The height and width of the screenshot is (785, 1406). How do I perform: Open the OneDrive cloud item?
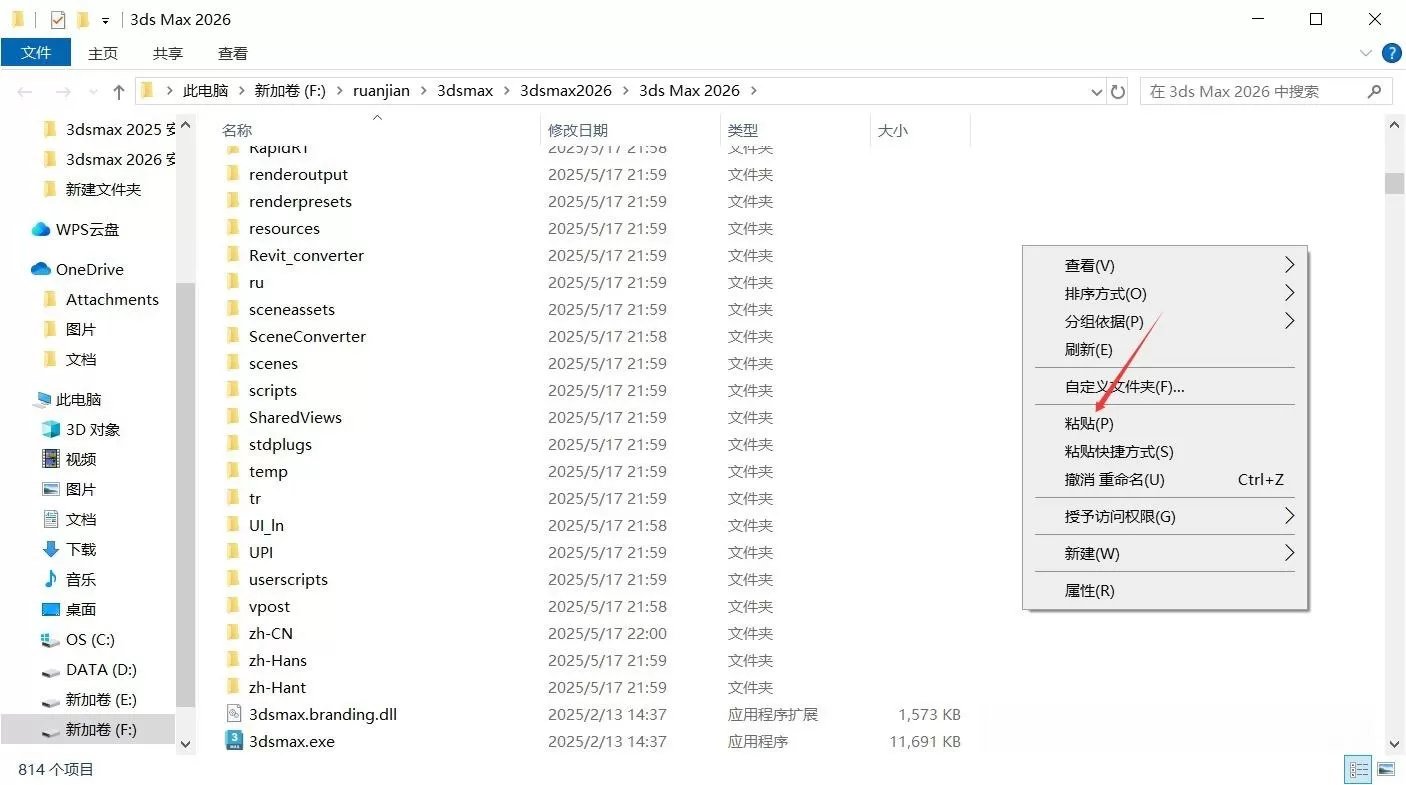[x=89, y=269]
